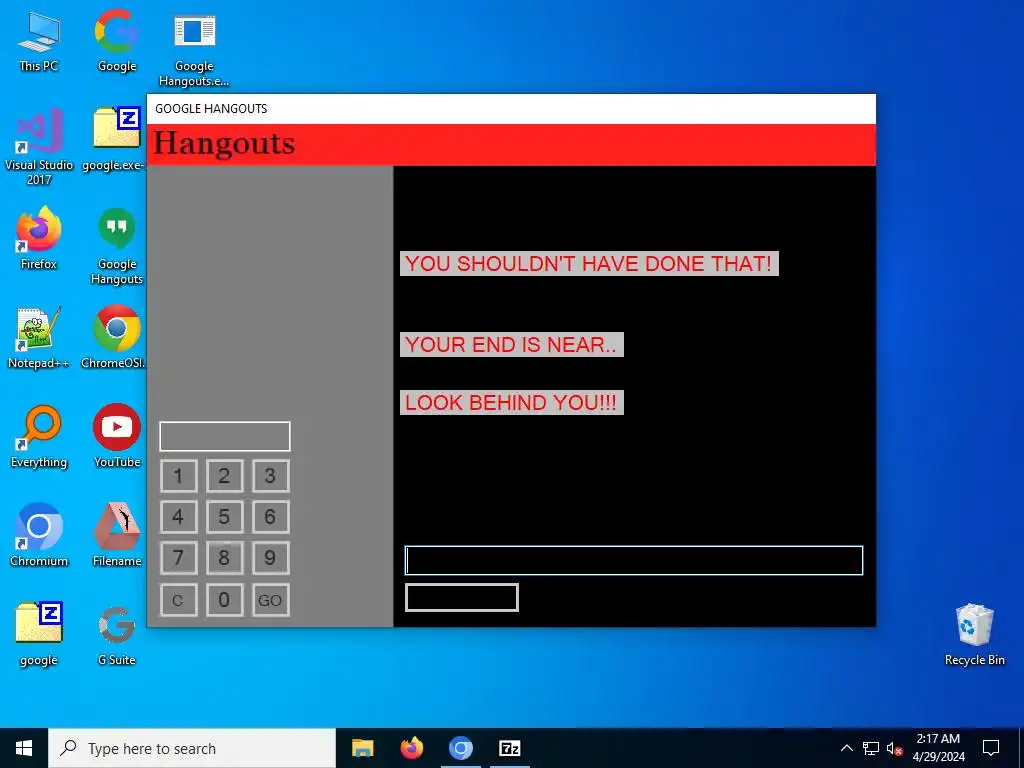Open This PC desktop icon
This screenshot has width=1024, height=768.
tap(39, 42)
